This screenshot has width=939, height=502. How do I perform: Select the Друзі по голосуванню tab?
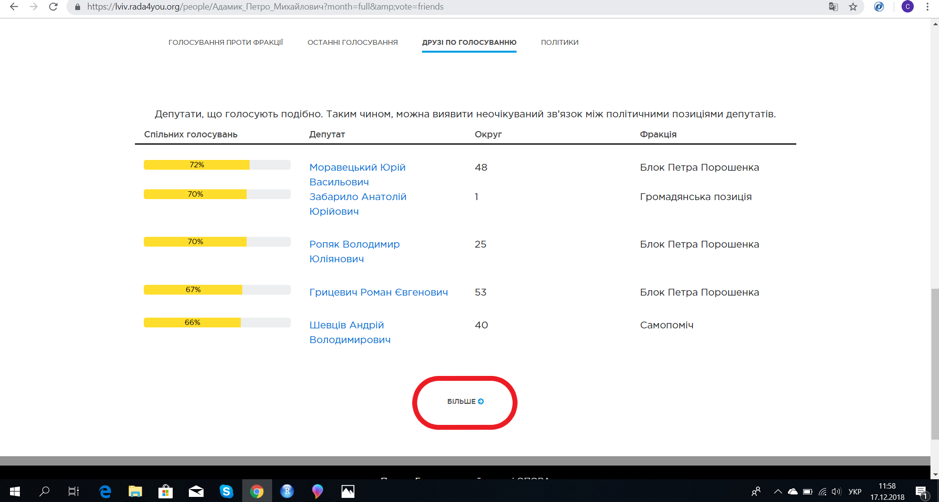469,42
